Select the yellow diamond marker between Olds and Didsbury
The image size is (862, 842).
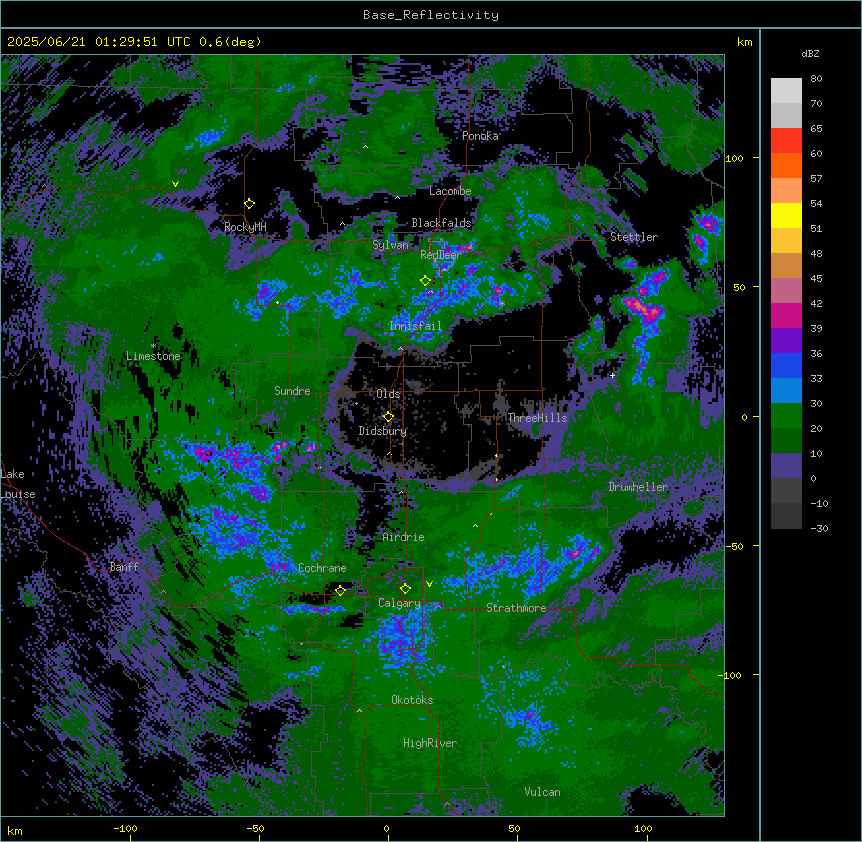(x=388, y=417)
